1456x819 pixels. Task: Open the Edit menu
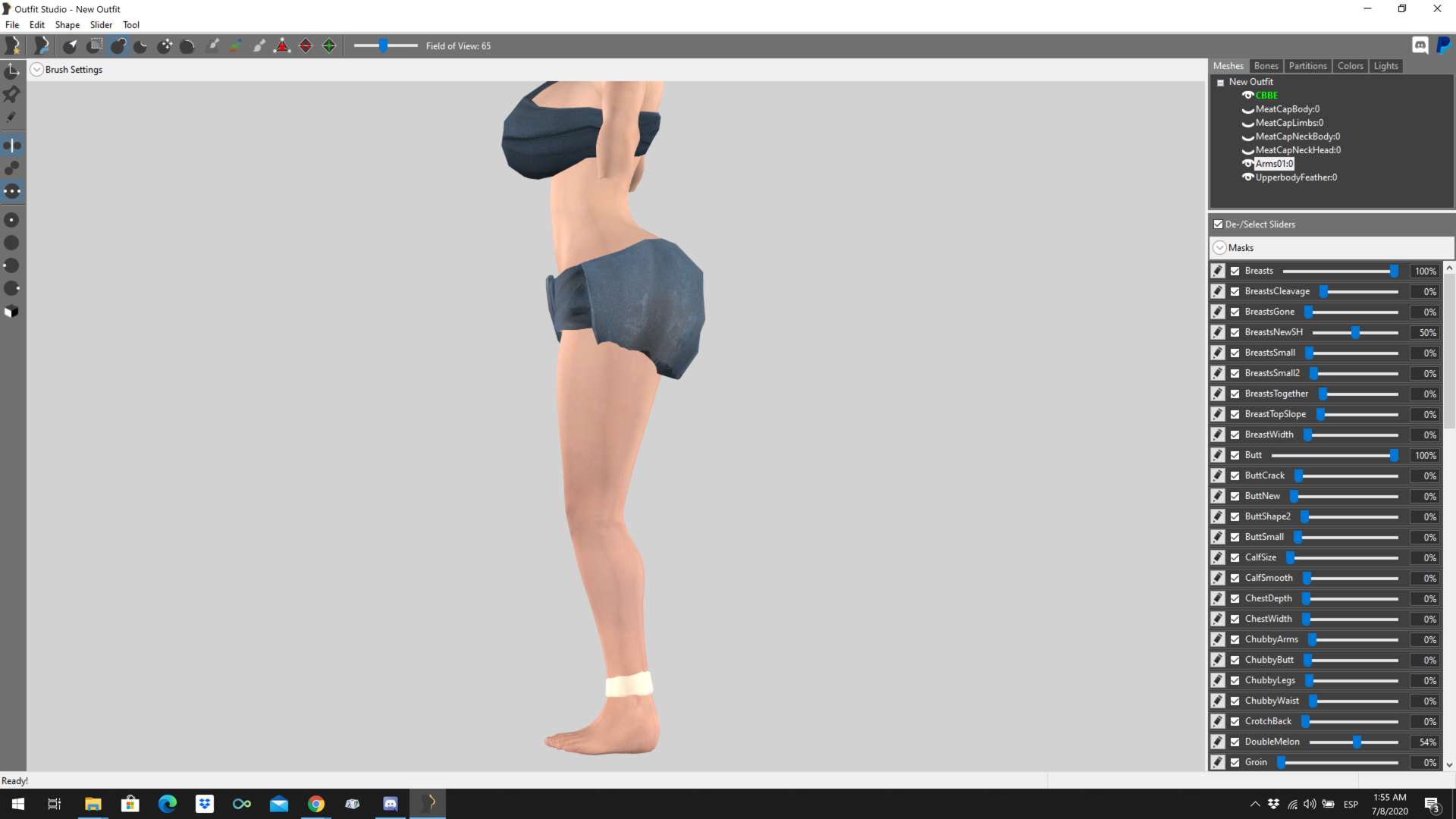click(37, 25)
